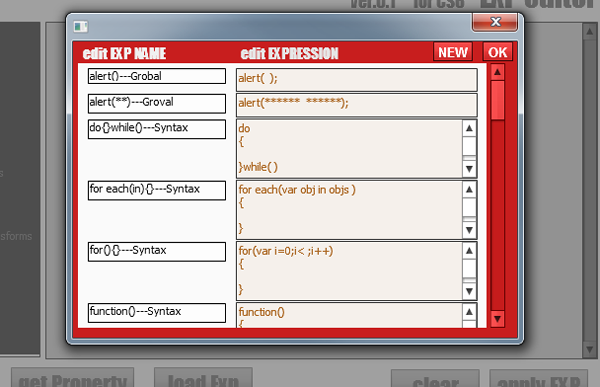Close the EXP edit dialog window
Viewport: 600px width, 387px height.
495,22
